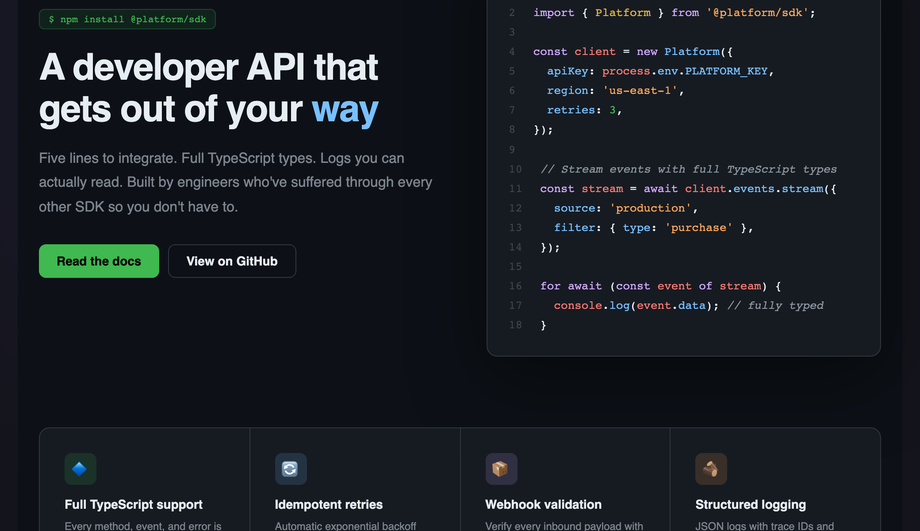Screen dimensions: 920x531
Task: Click the 'for await' loop code line
Action: point(660,286)
